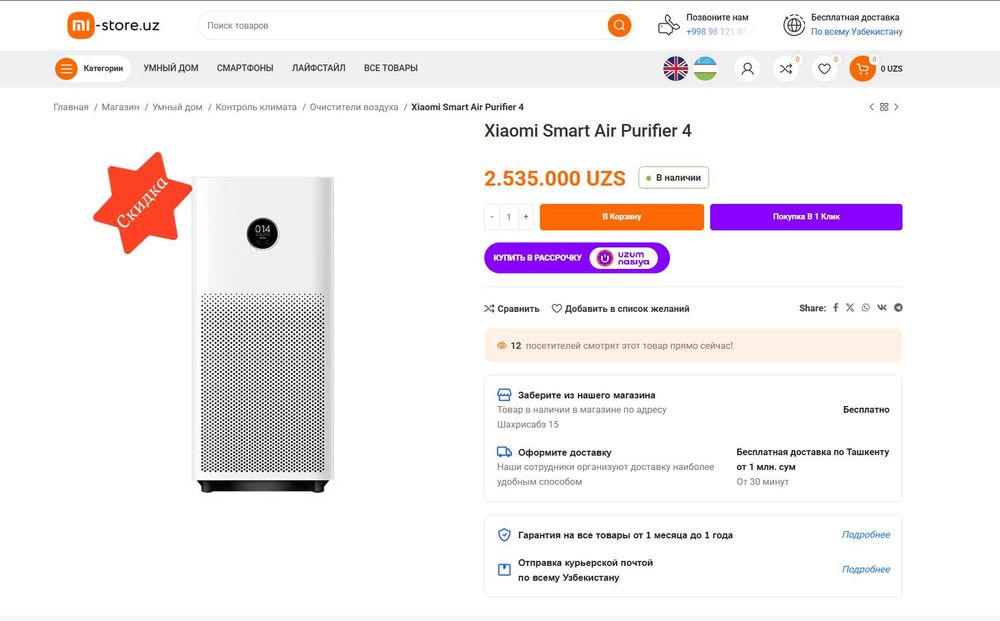Decrease quantity with the minus button
The height and width of the screenshot is (621, 1000).
pos(492,217)
